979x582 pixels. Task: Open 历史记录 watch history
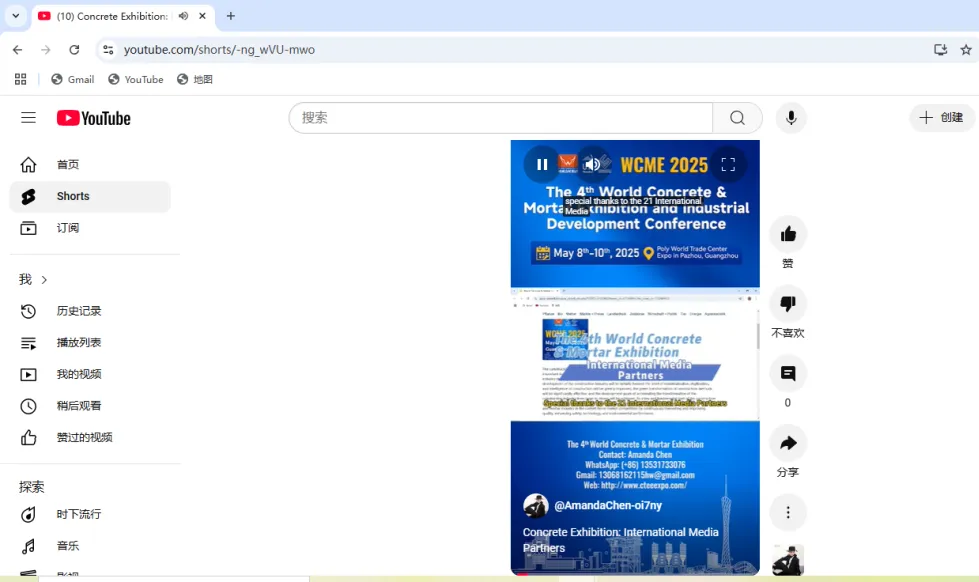(90, 311)
